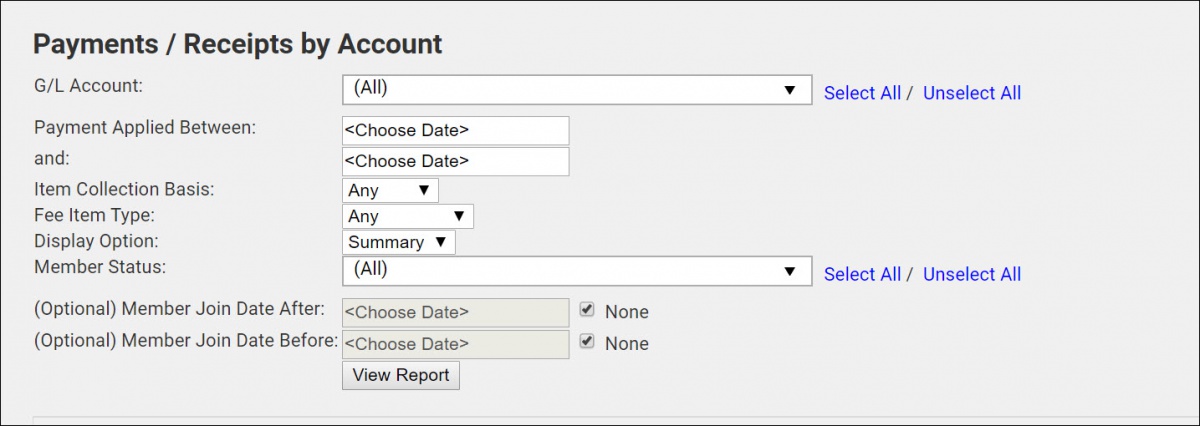
Task: Click Unselect All link for Member Status
Action: pyautogui.click(x=971, y=274)
